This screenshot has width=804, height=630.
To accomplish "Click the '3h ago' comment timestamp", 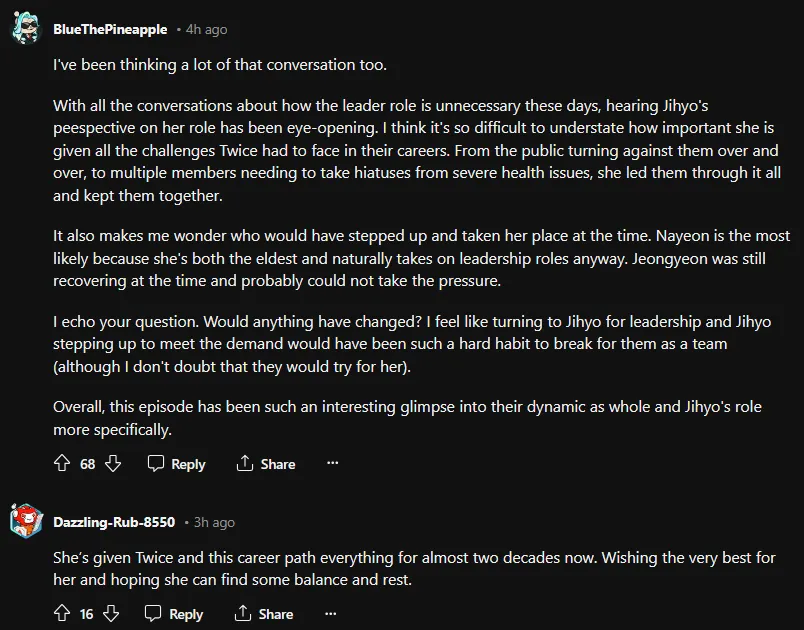I will click(214, 522).
